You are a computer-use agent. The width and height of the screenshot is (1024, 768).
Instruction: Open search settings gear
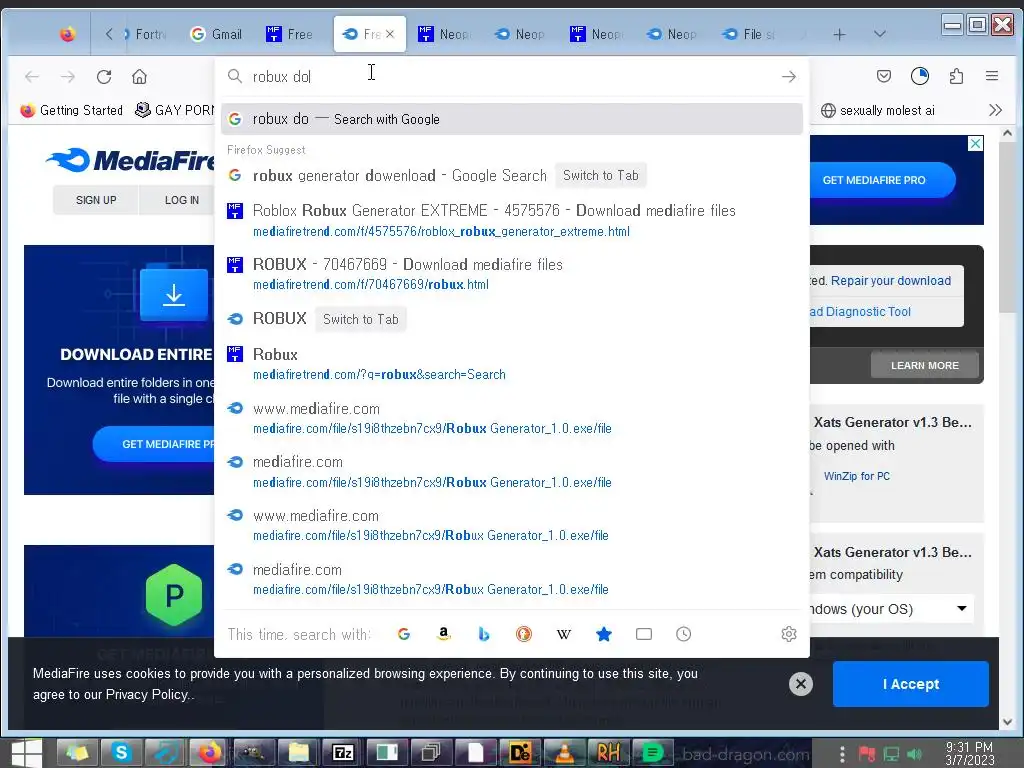pos(789,634)
